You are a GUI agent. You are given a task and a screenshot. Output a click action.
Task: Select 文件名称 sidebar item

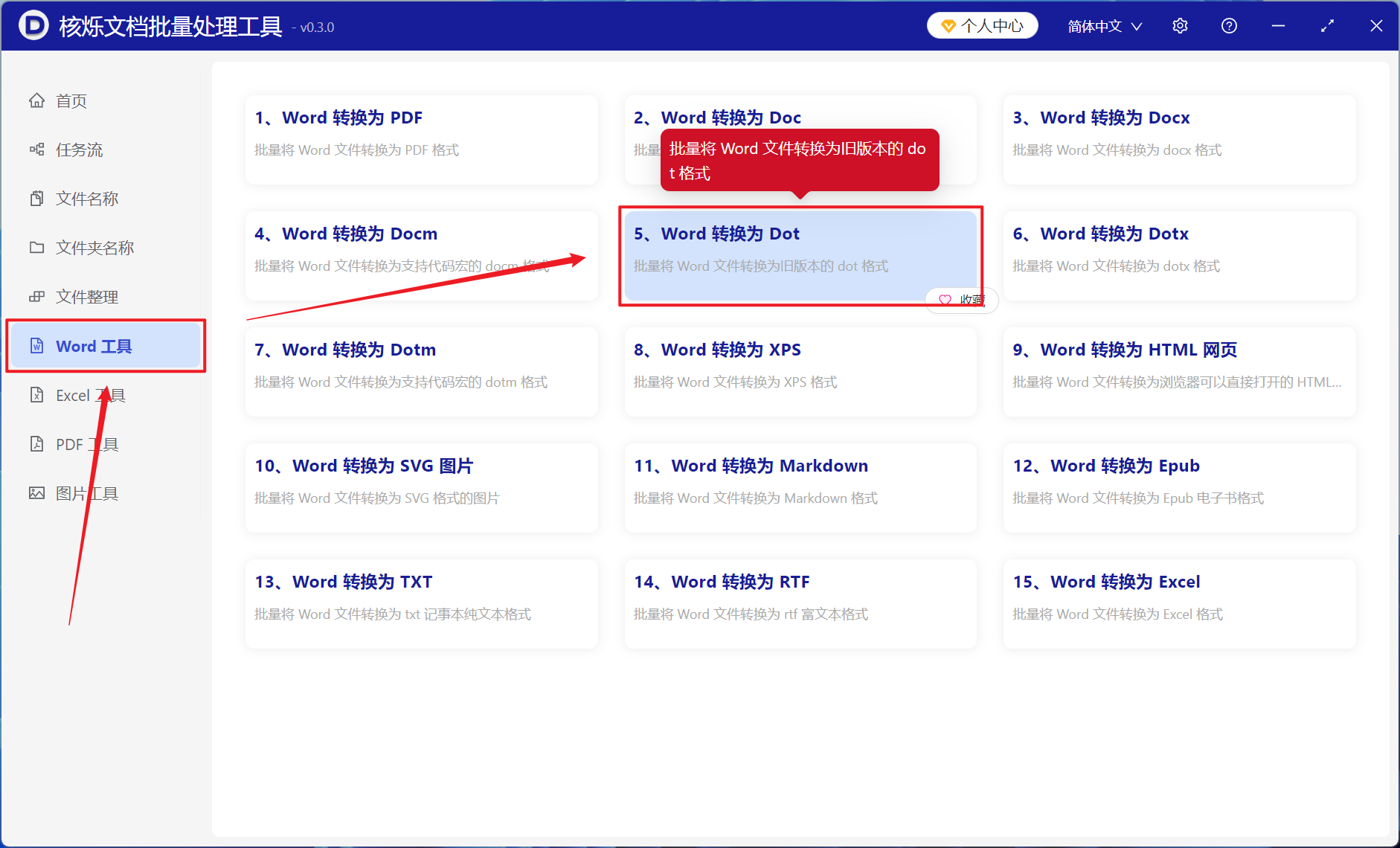click(104, 199)
